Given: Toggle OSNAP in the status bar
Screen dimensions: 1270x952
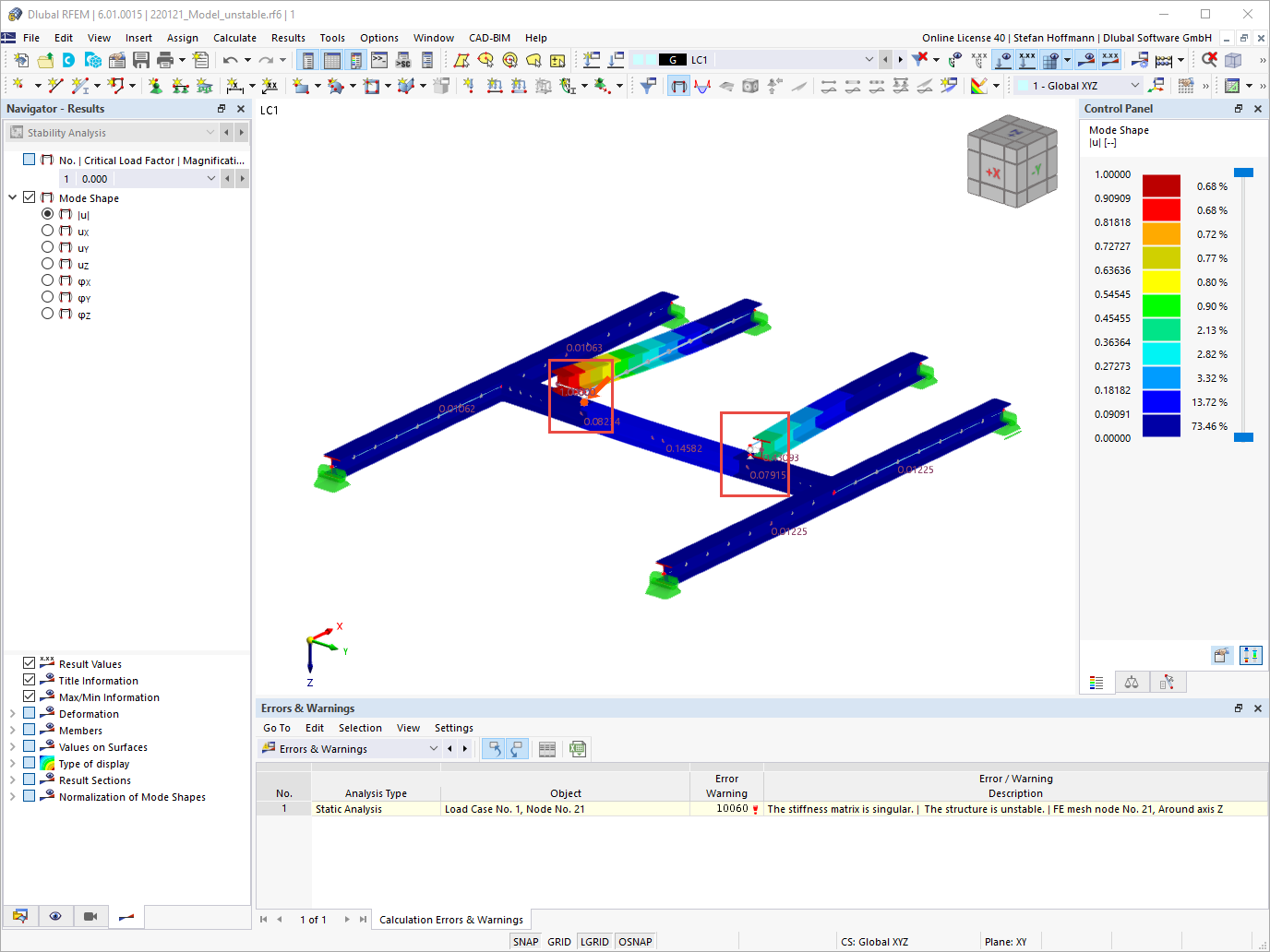Looking at the screenshot, I should pyautogui.click(x=635, y=942).
